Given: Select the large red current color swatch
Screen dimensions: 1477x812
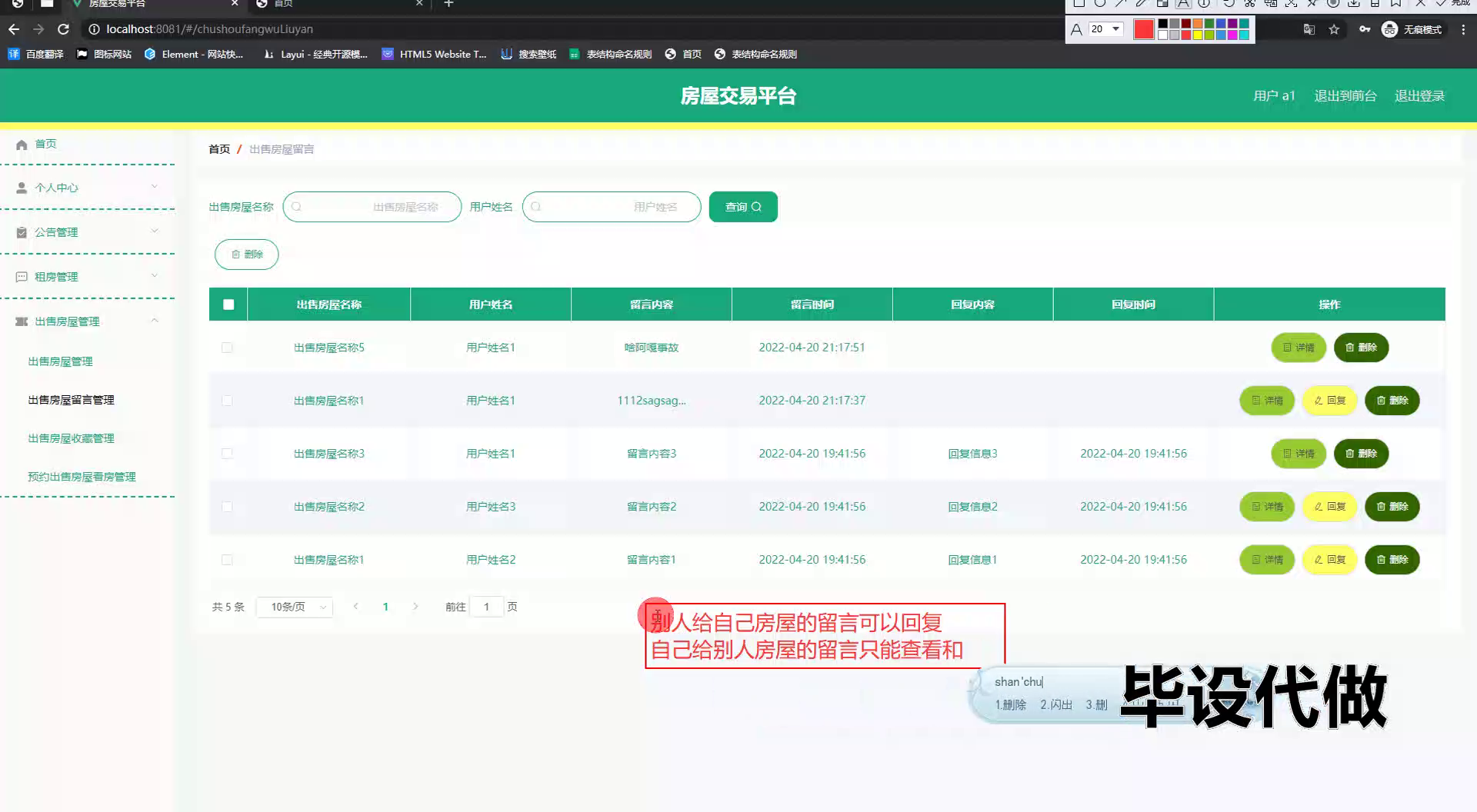Looking at the screenshot, I should 1144,29.
